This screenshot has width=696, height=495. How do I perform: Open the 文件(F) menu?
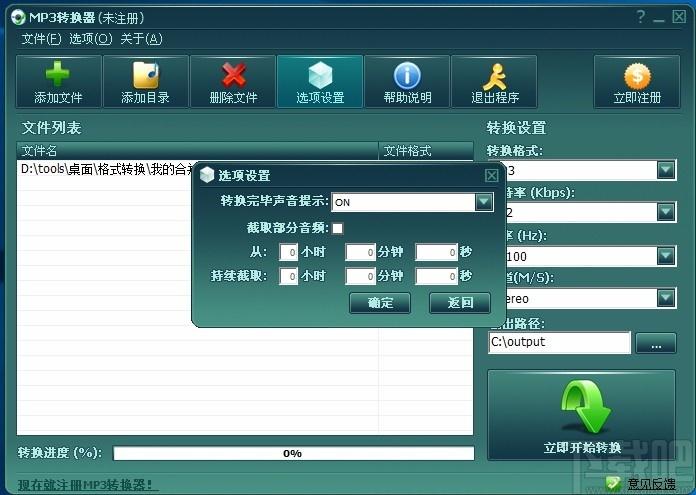pyautogui.click(x=41, y=39)
